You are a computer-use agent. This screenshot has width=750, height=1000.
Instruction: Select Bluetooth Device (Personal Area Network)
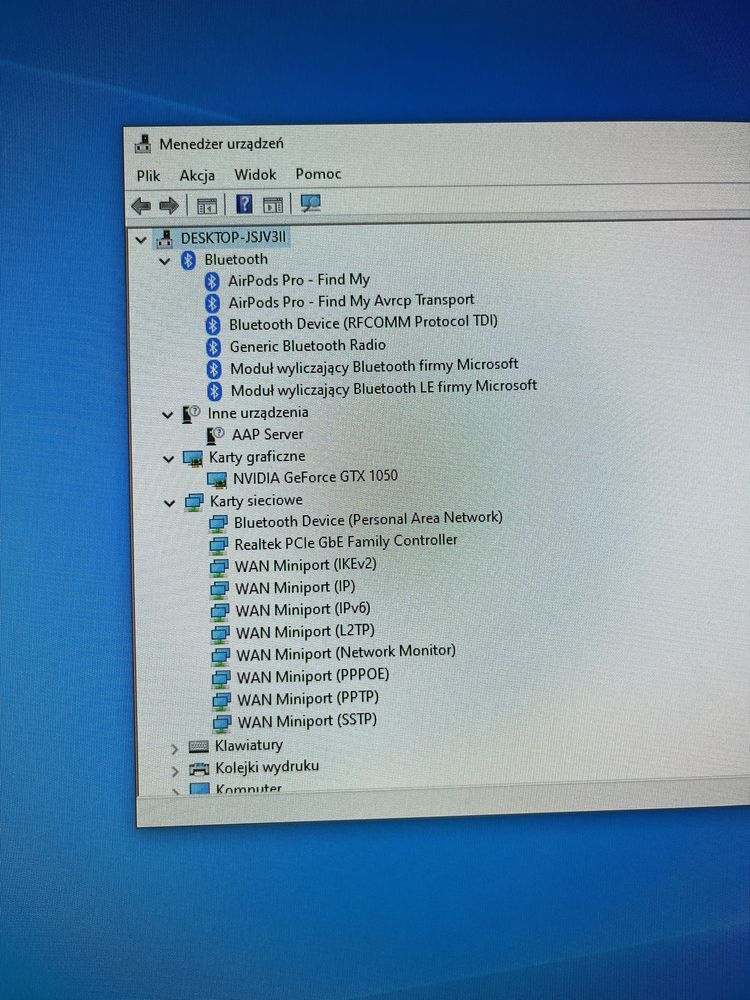pos(368,520)
